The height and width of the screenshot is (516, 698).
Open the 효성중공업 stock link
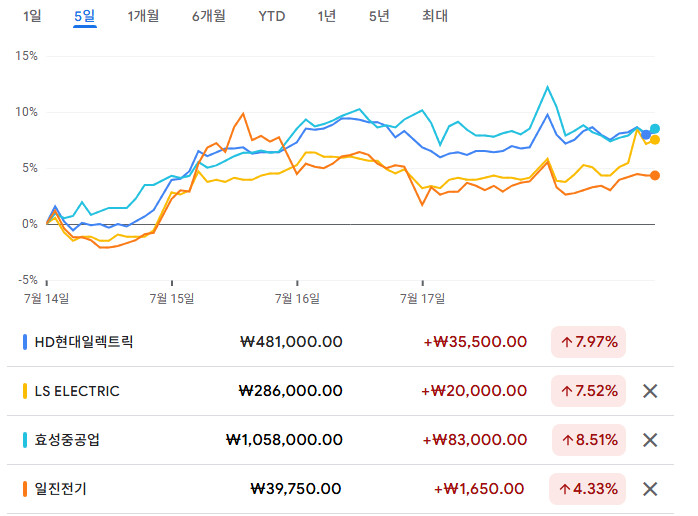point(67,440)
